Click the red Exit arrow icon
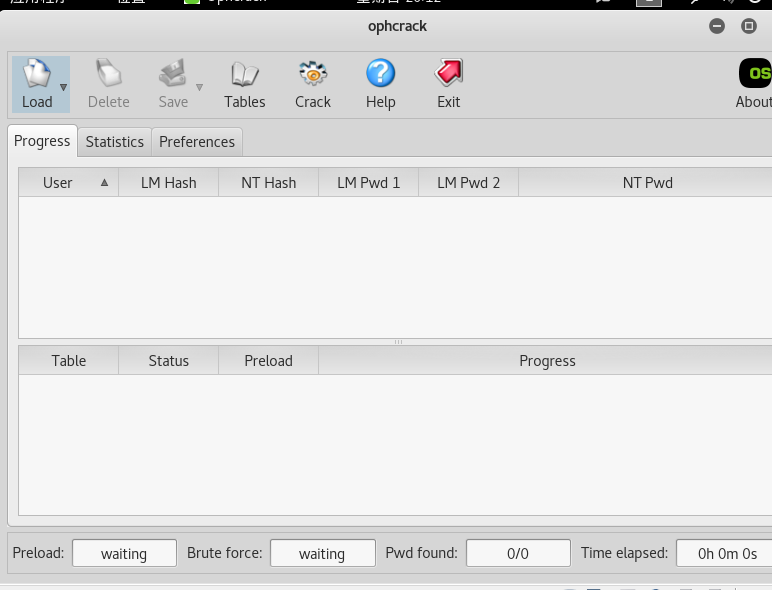Screen dimensions: 772x590 click(x=449, y=73)
